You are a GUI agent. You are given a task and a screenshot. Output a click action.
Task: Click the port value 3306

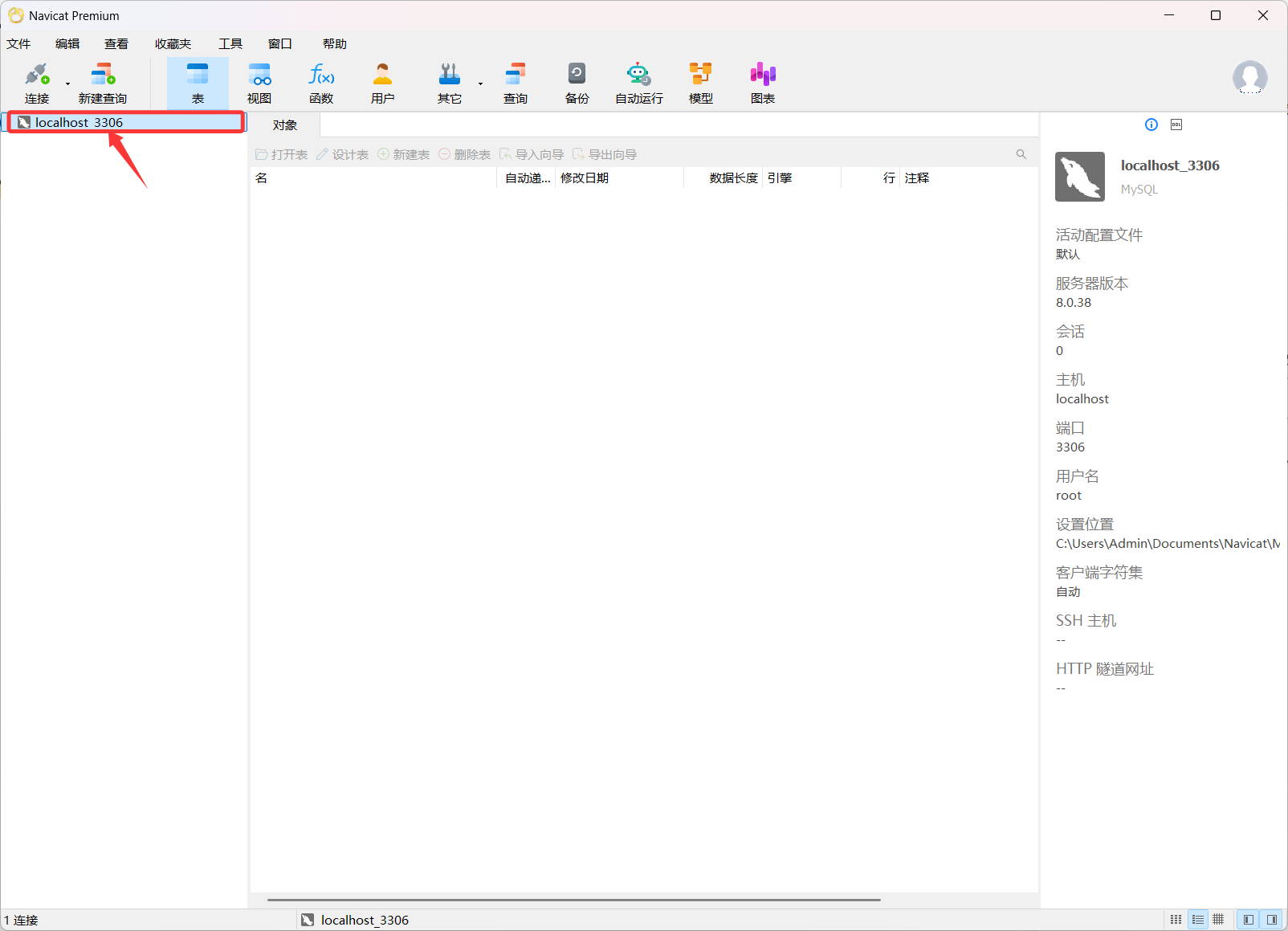click(x=1070, y=447)
